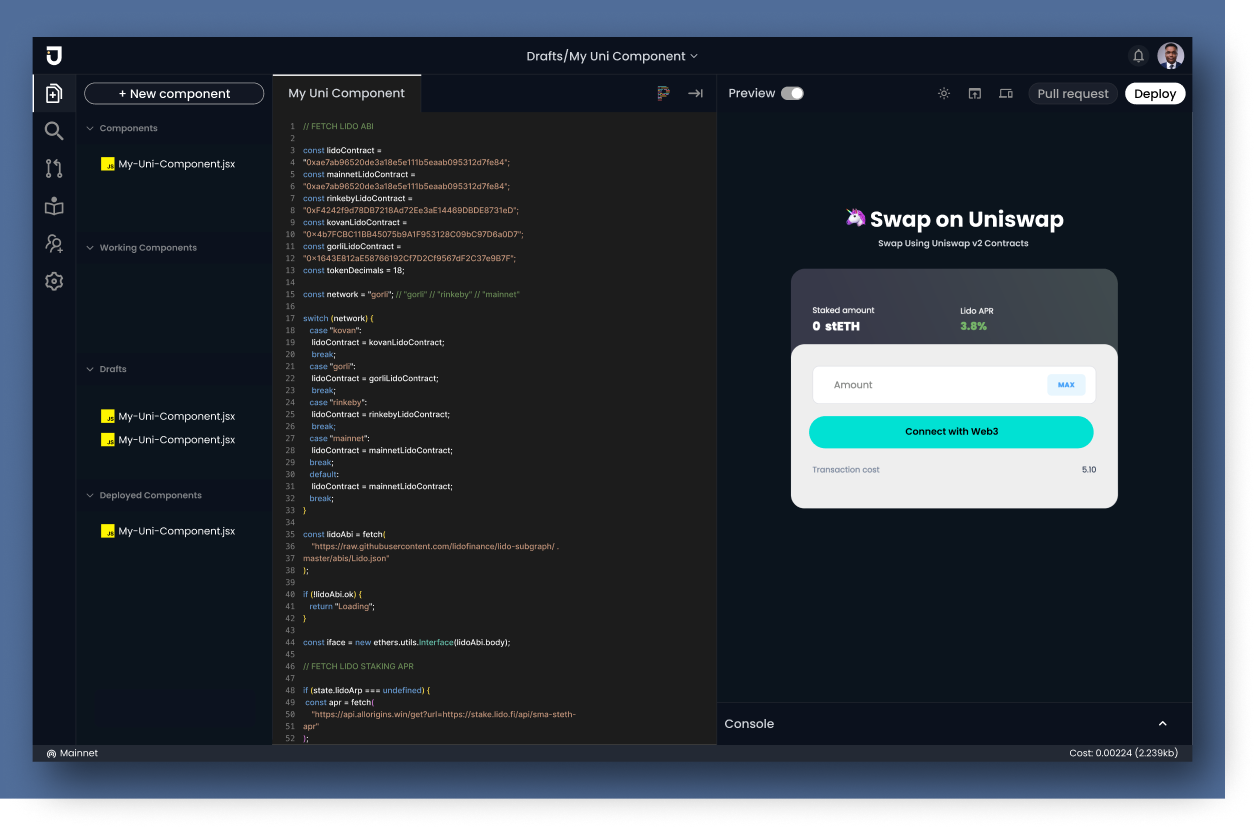Click the 'return "Loading";' code line

342,607
